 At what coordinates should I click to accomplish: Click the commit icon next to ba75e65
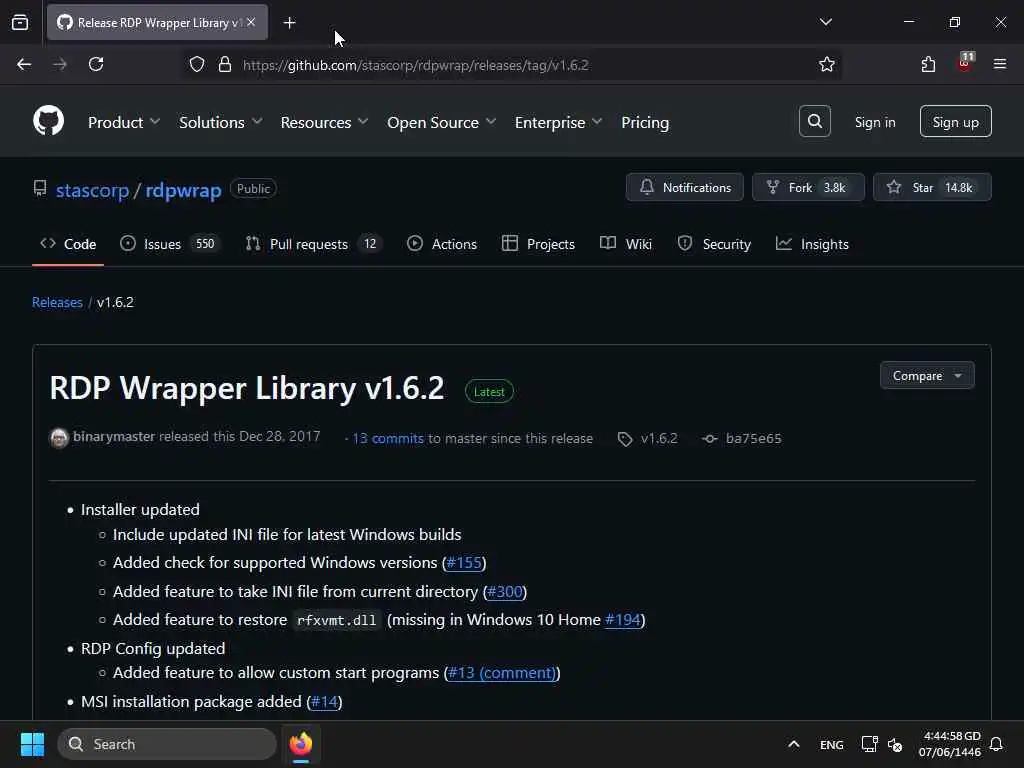coord(709,439)
